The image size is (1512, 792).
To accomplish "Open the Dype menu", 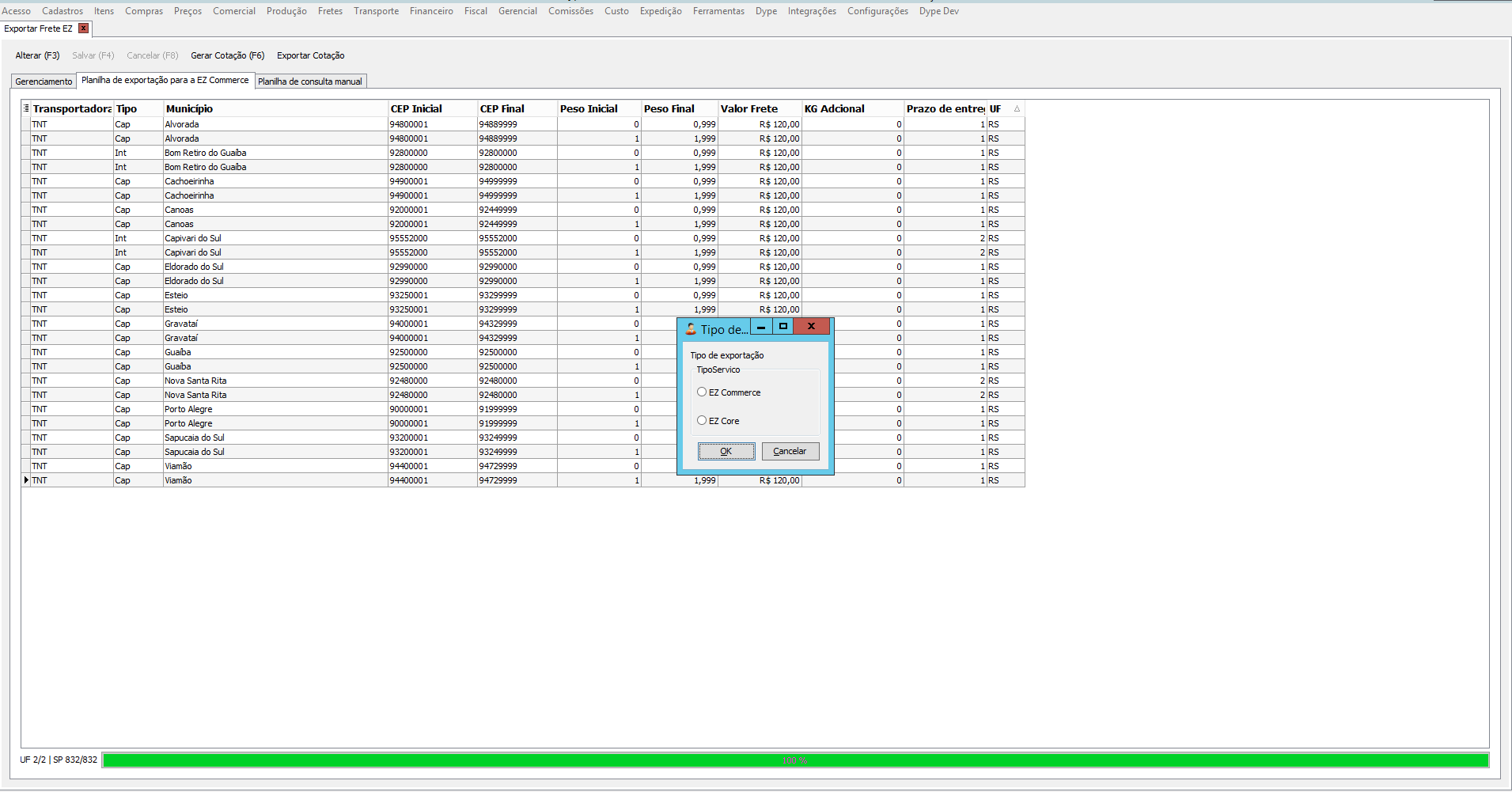I will (x=766, y=11).
